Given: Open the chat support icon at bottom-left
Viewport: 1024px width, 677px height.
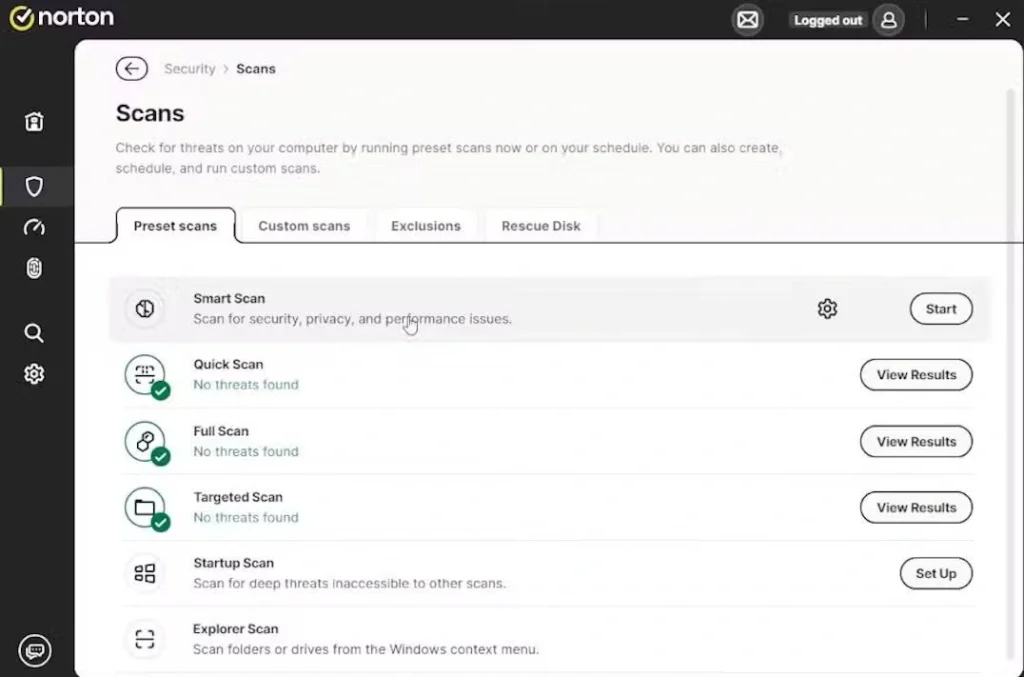Looking at the screenshot, I should pos(35,651).
